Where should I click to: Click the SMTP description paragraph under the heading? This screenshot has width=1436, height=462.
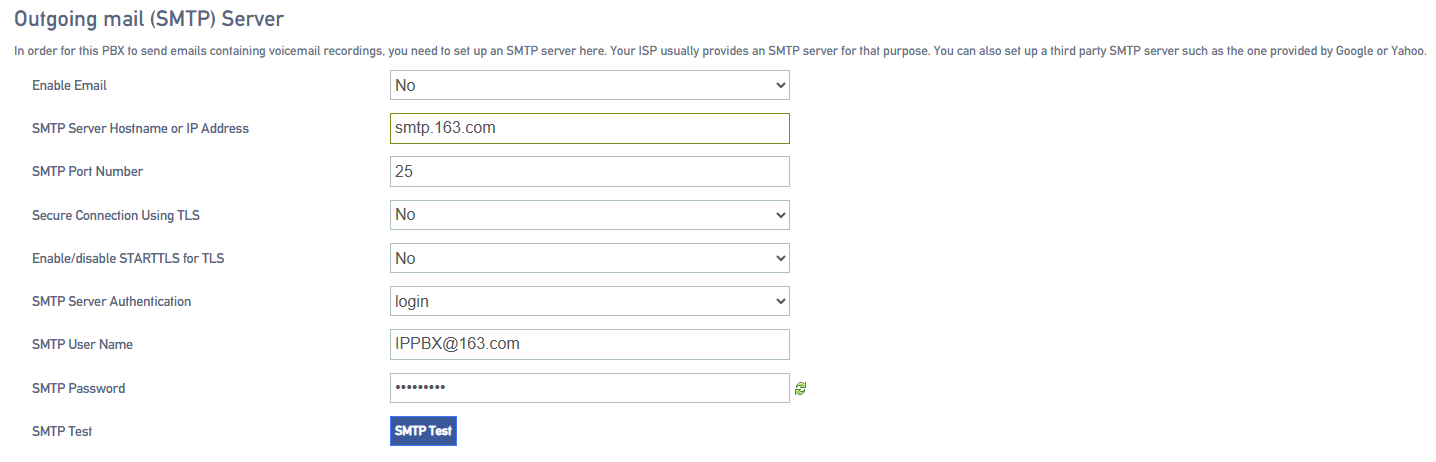720,51
